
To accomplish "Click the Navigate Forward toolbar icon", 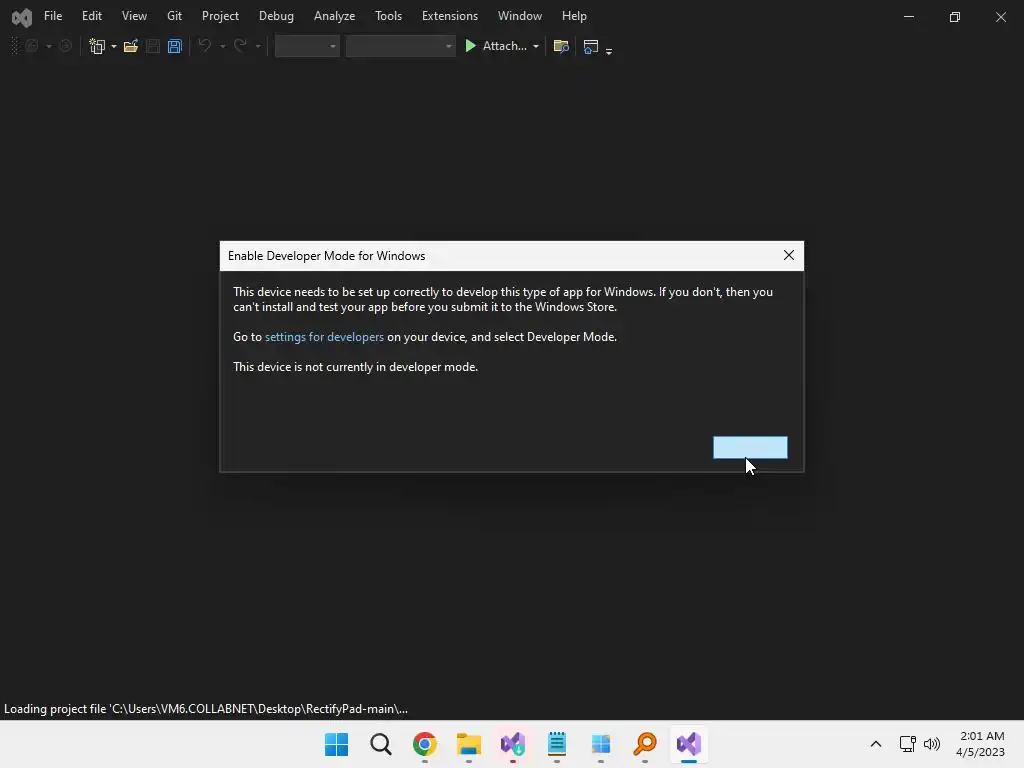I will coord(65,46).
